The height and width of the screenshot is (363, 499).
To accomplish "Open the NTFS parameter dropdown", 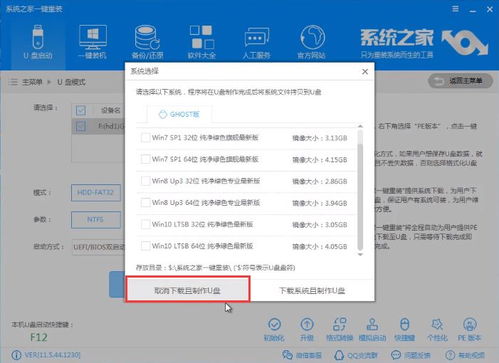I will point(96,220).
